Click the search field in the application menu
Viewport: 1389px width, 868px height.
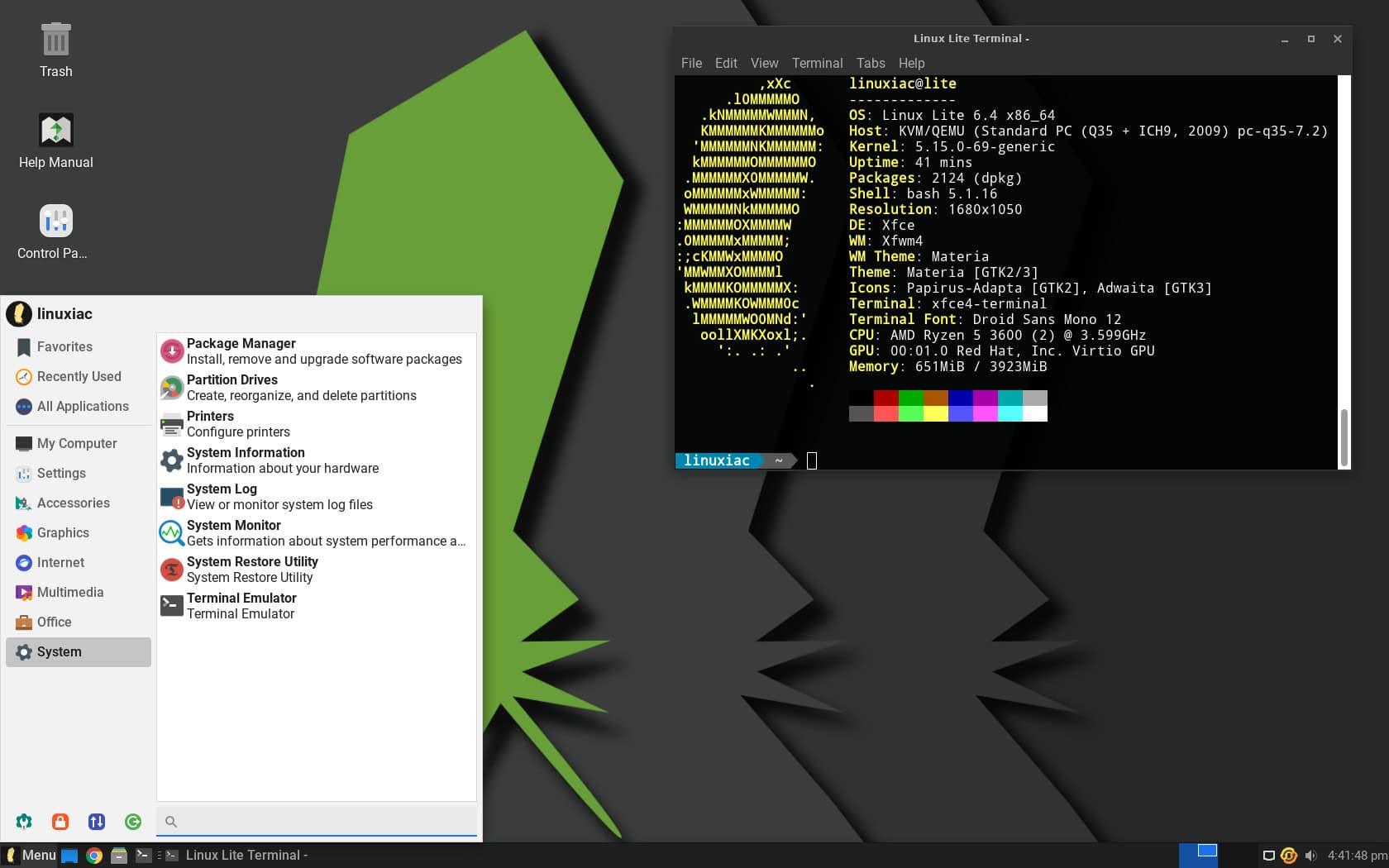[x=317, y=821]
